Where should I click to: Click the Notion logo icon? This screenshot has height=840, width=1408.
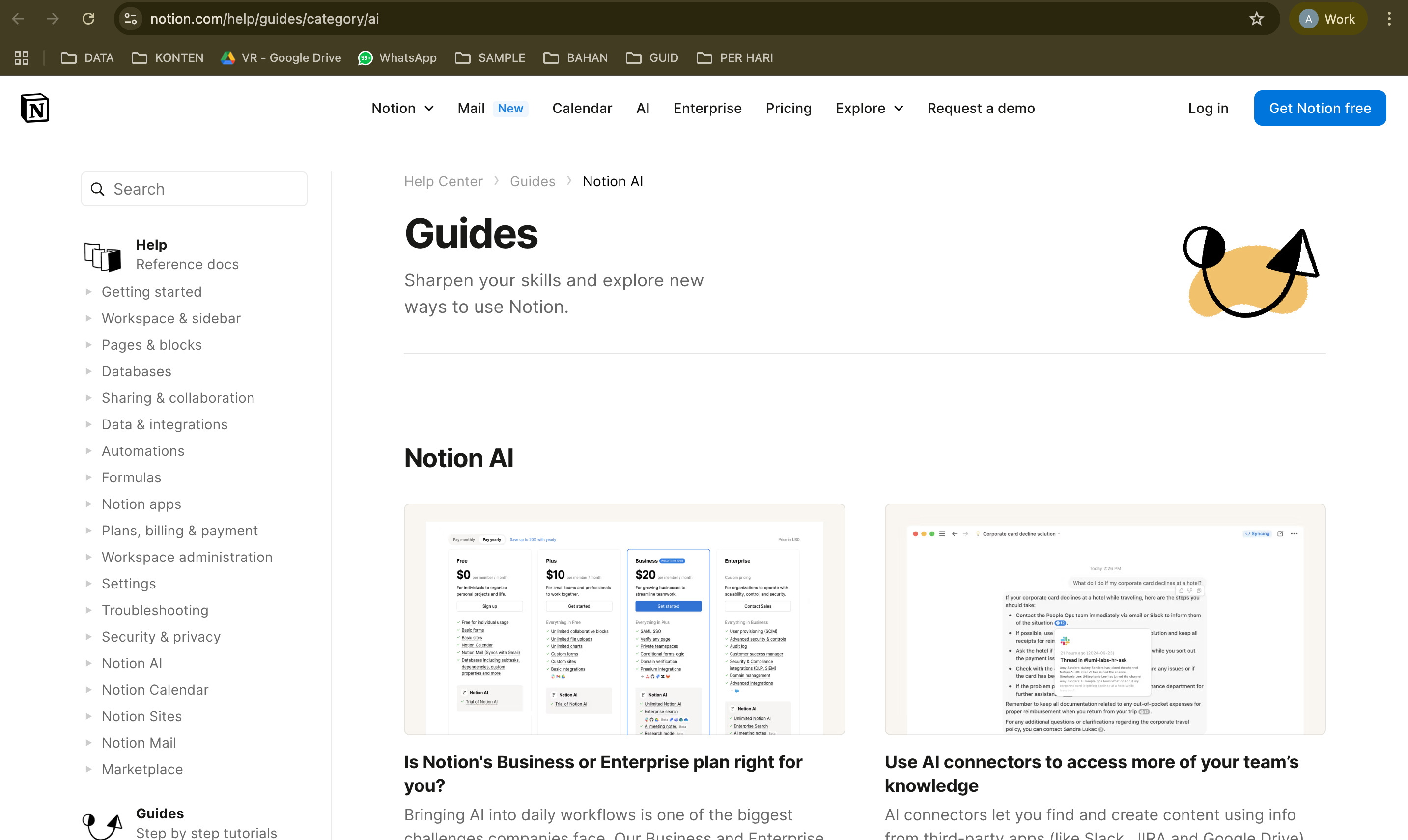pyautogui.click(x=34, y=108)
